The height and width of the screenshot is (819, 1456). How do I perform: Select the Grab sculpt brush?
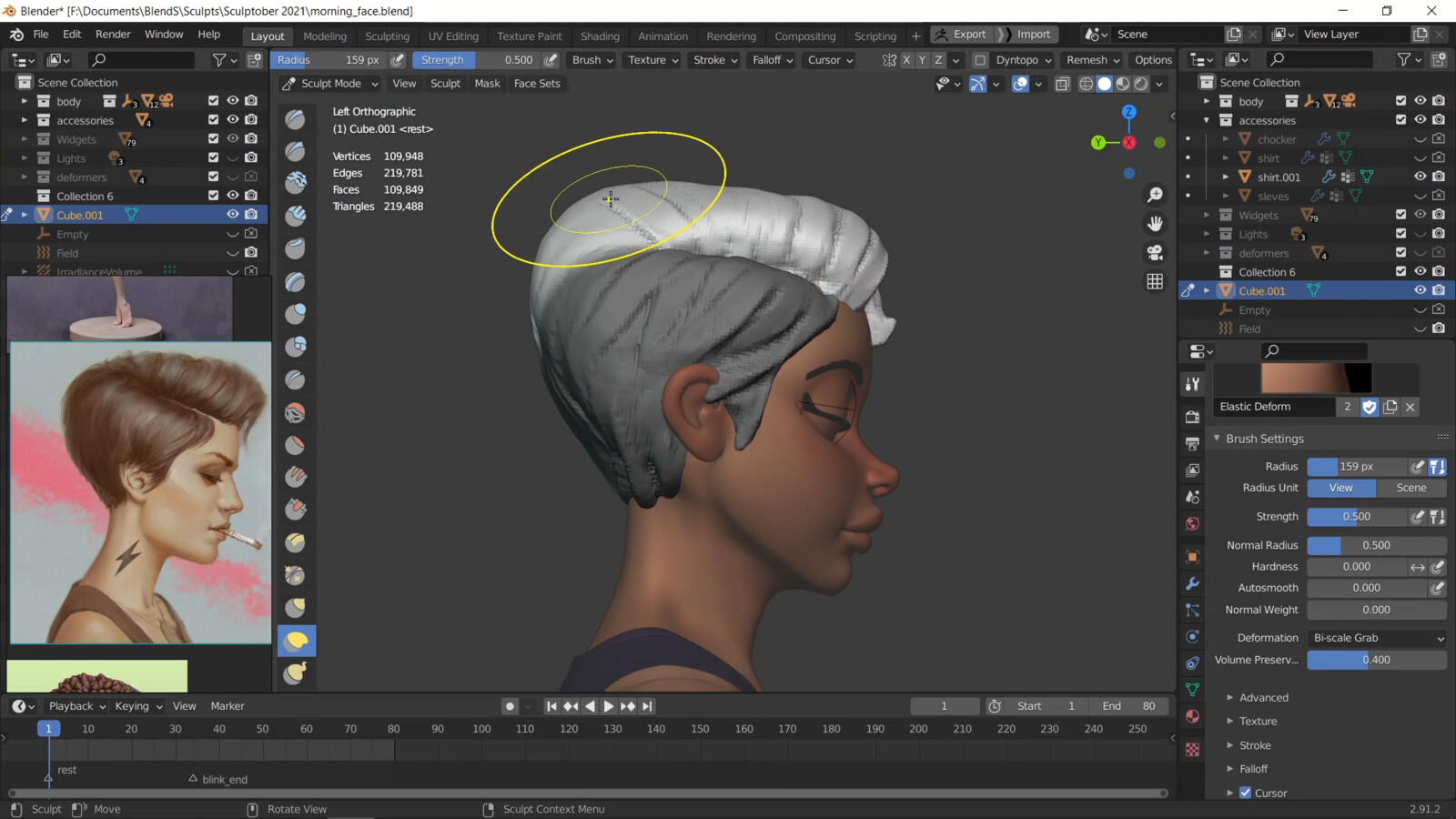click(296, 608)
